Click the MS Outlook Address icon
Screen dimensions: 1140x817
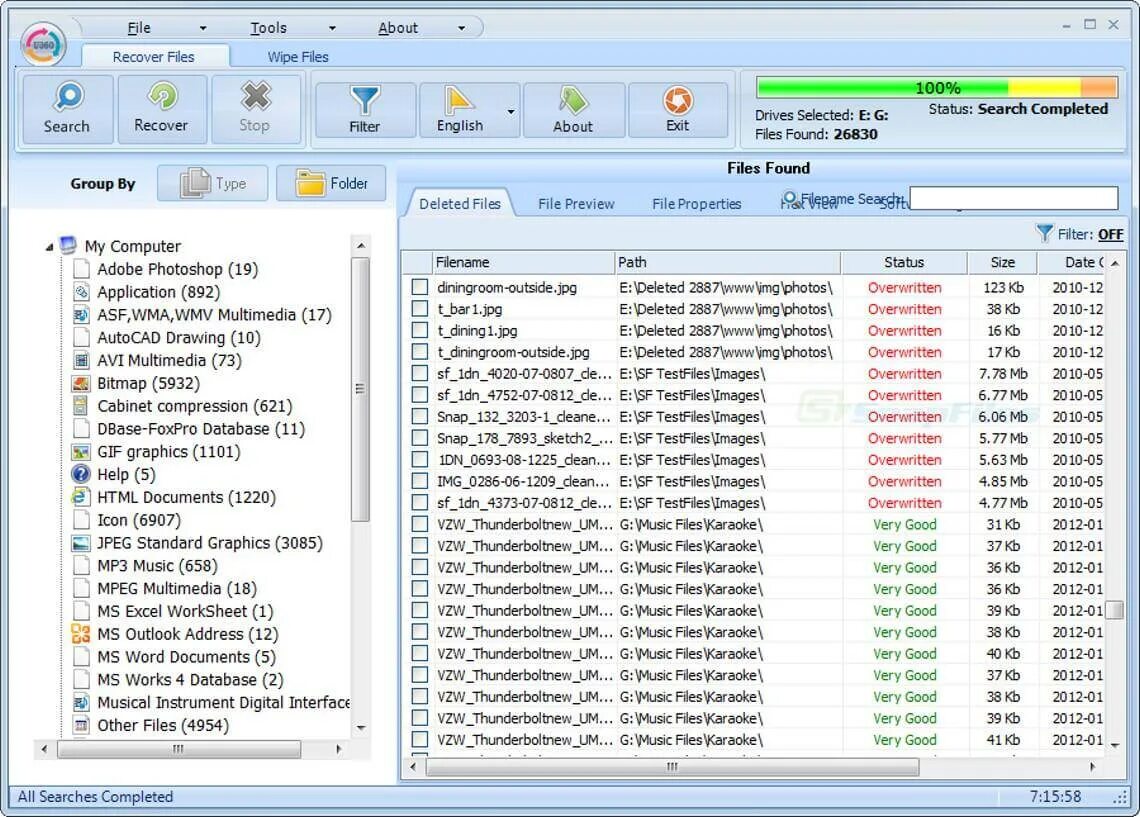point(81,634)
